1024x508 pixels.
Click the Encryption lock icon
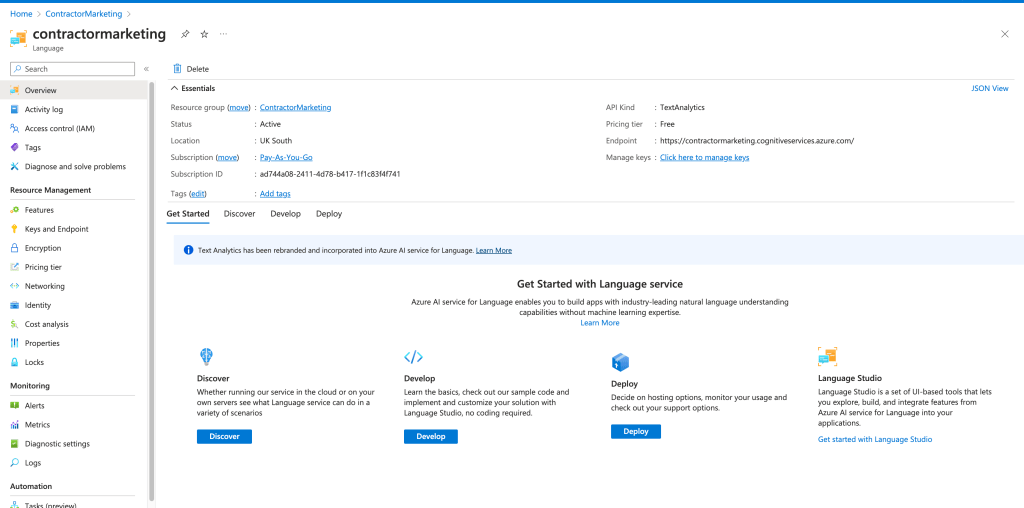(14, 247)
